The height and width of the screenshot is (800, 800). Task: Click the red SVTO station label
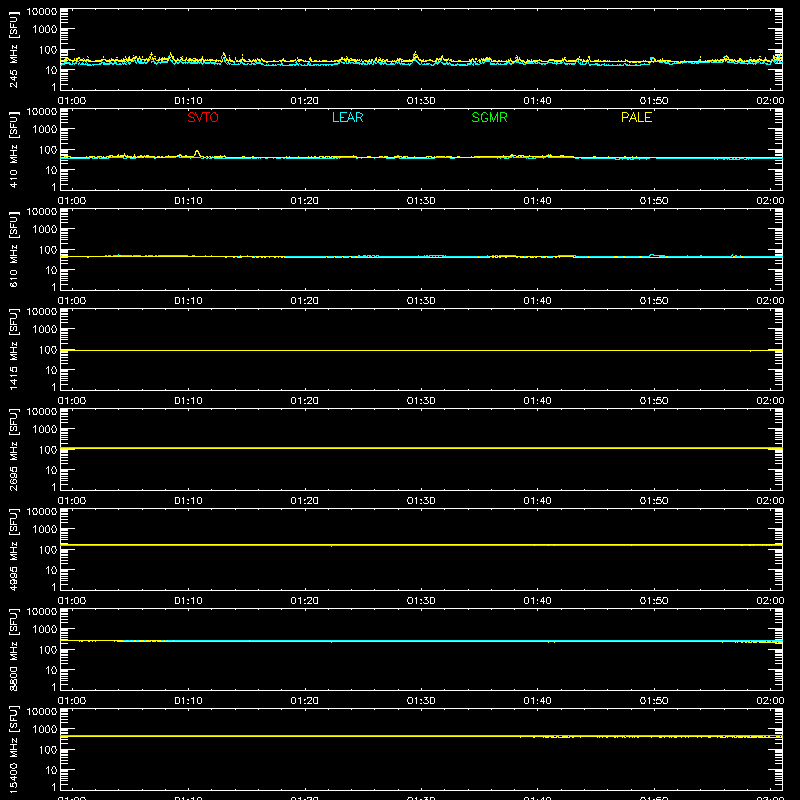click(x=203, y=117)
